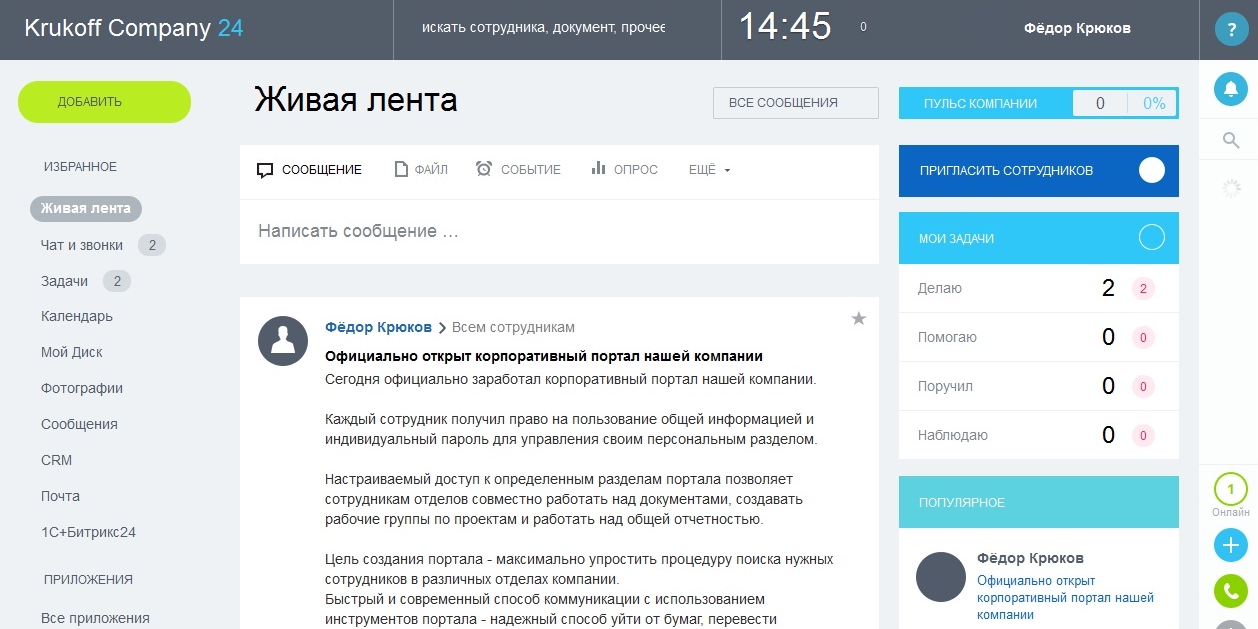Expand the Ещё dropdown in composer
1258x629 pixels.
click(710, 170)
